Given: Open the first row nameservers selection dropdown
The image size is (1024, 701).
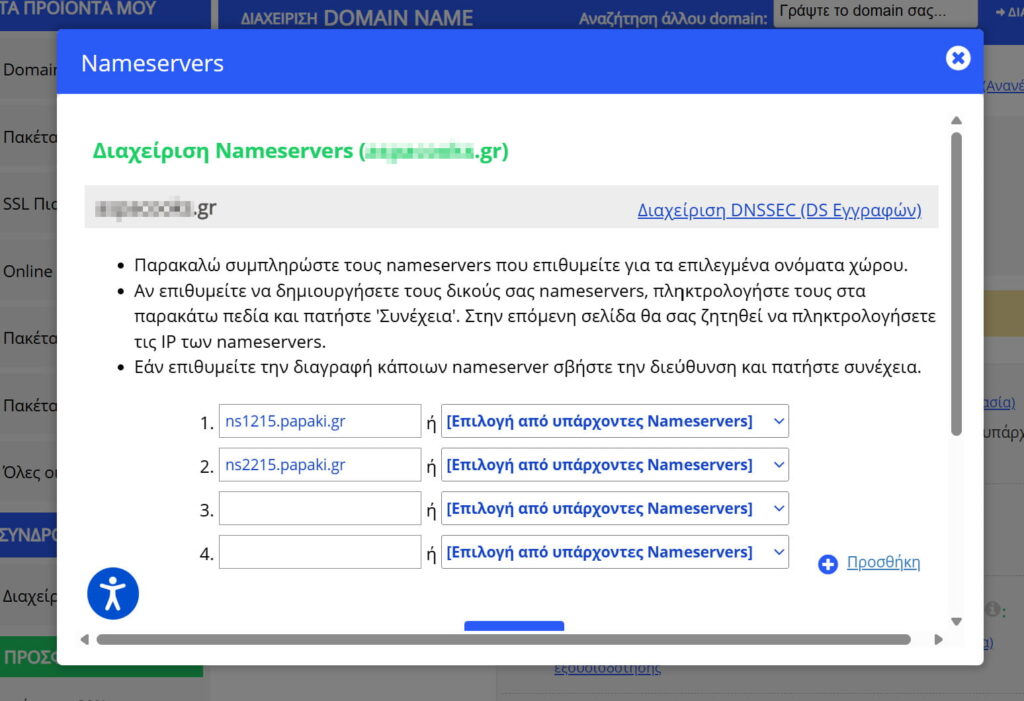Looking at the screenshot, I should (x=614, y=420).
